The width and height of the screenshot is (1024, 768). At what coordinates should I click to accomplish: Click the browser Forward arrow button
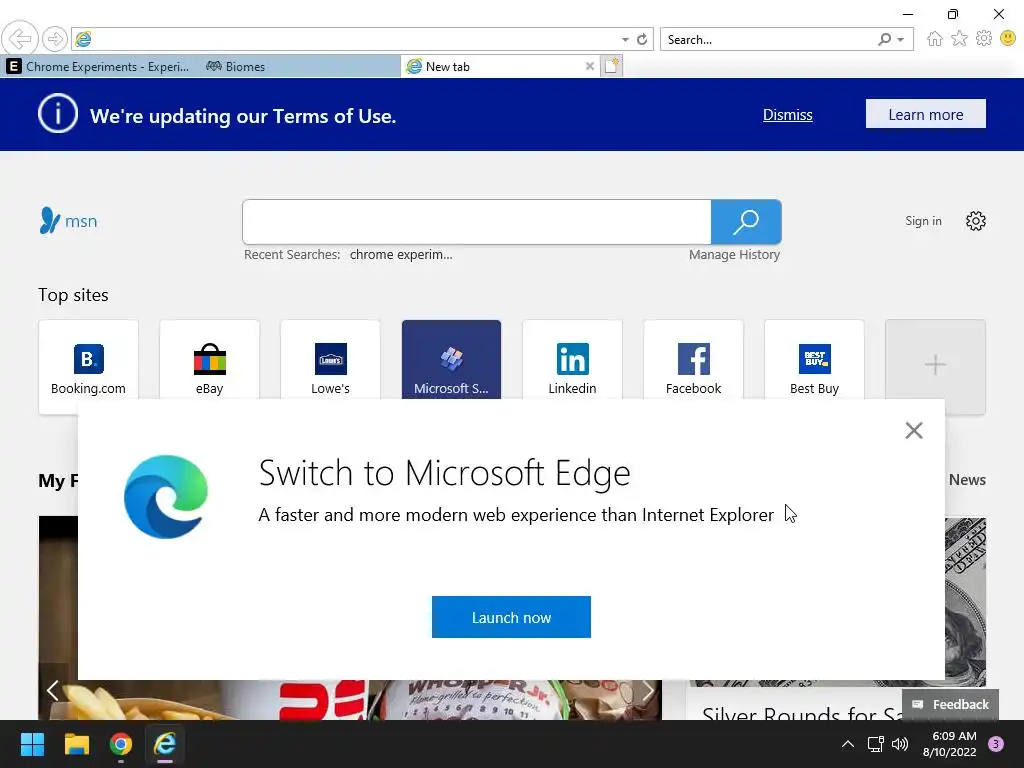55,39
